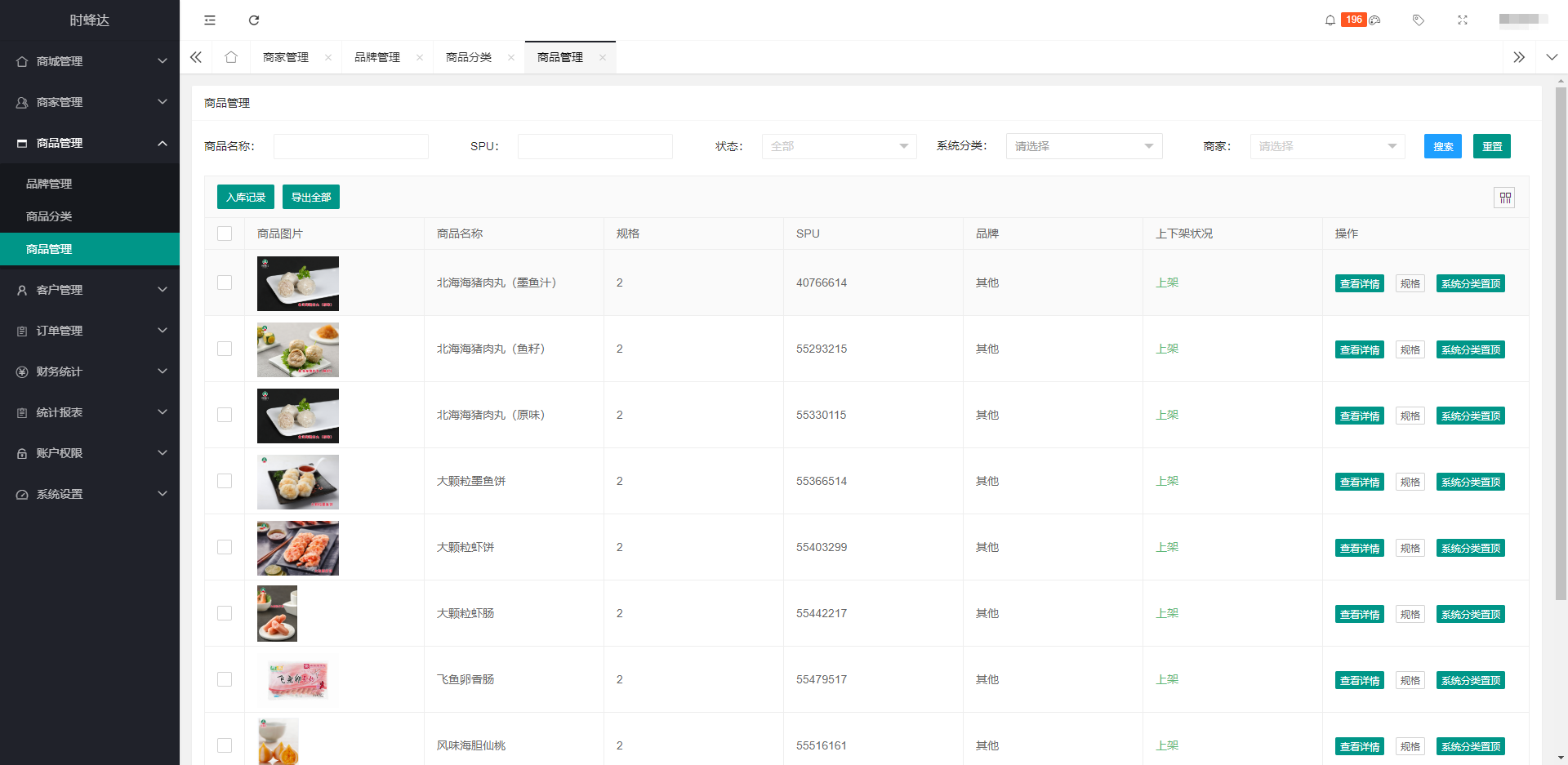Select 商品管理 sidebar submenu item
The height and width of the screenshot is (765, 1568).
[90, 249]
